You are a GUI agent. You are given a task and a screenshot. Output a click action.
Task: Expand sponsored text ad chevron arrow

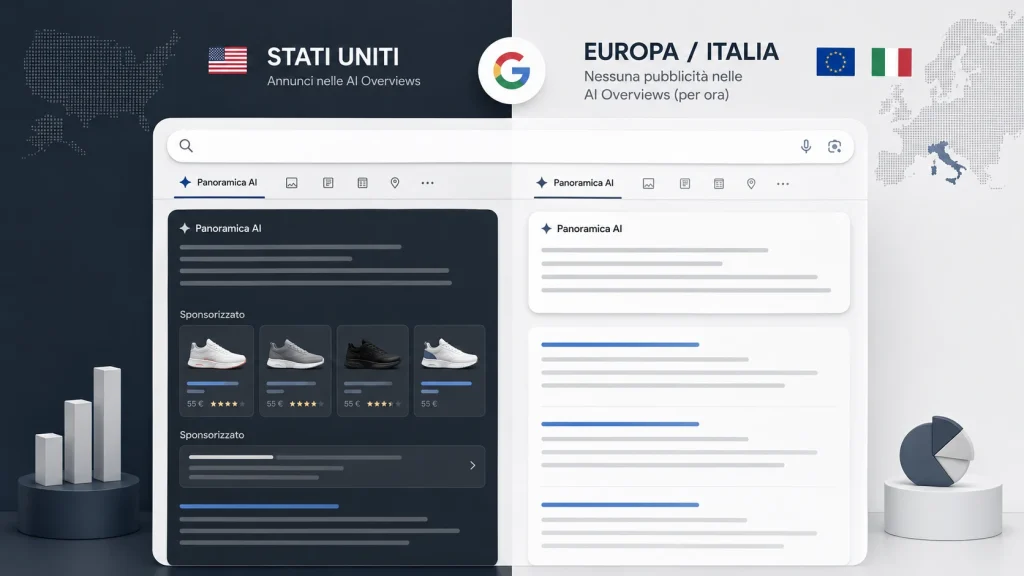click(x=472, y=466)
